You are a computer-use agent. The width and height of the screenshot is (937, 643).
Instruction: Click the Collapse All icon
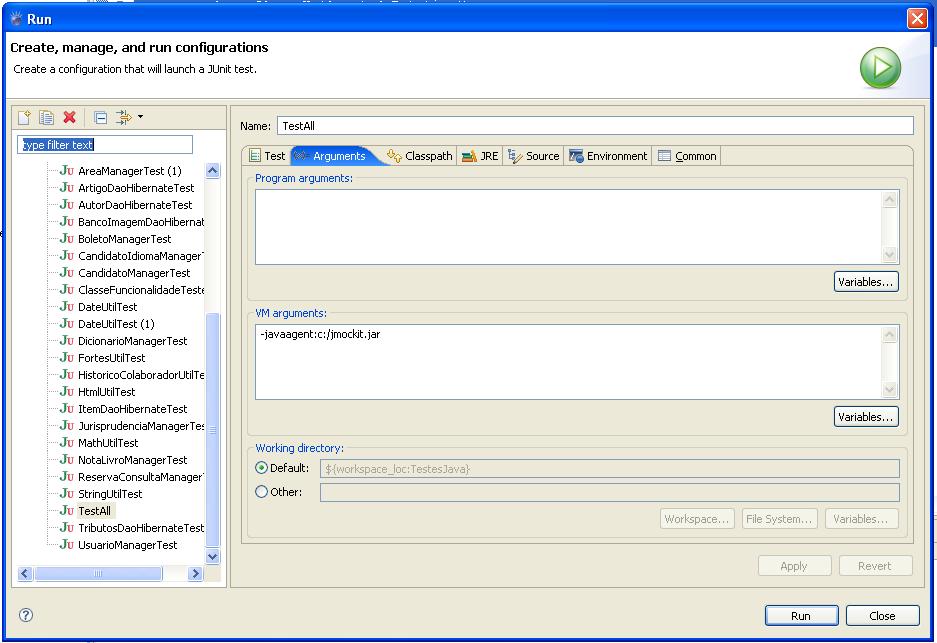[101, 118]
